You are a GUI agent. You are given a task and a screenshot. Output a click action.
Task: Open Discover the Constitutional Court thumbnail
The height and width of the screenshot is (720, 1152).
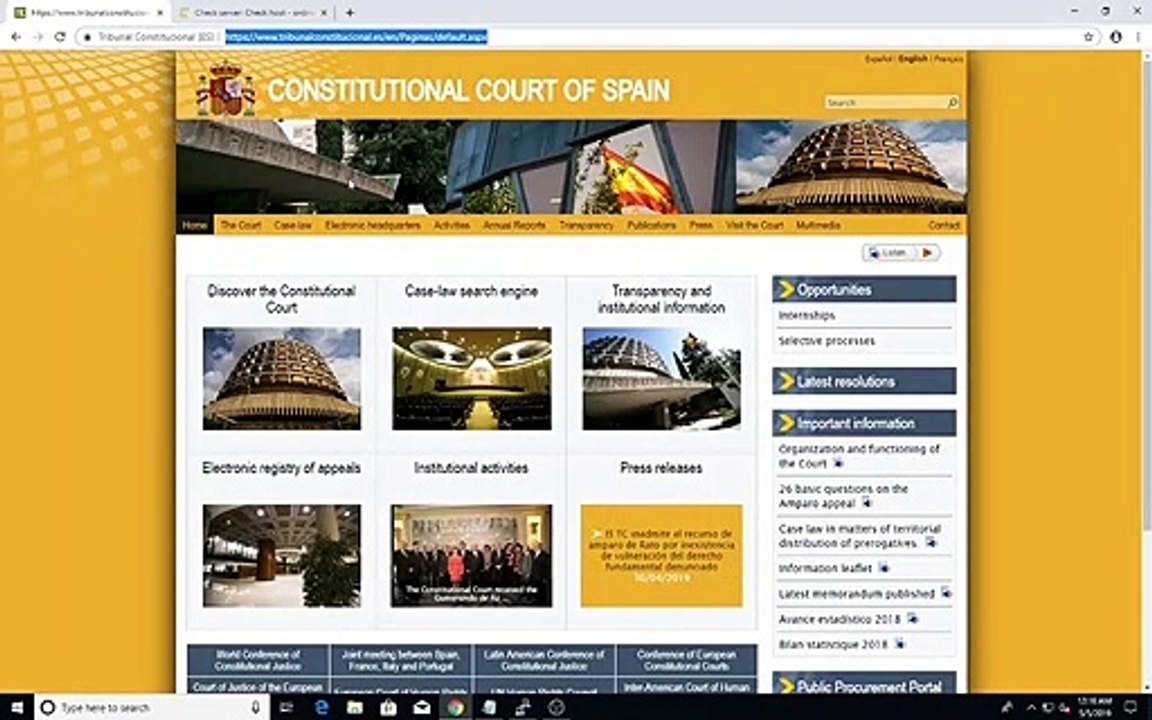281,378
